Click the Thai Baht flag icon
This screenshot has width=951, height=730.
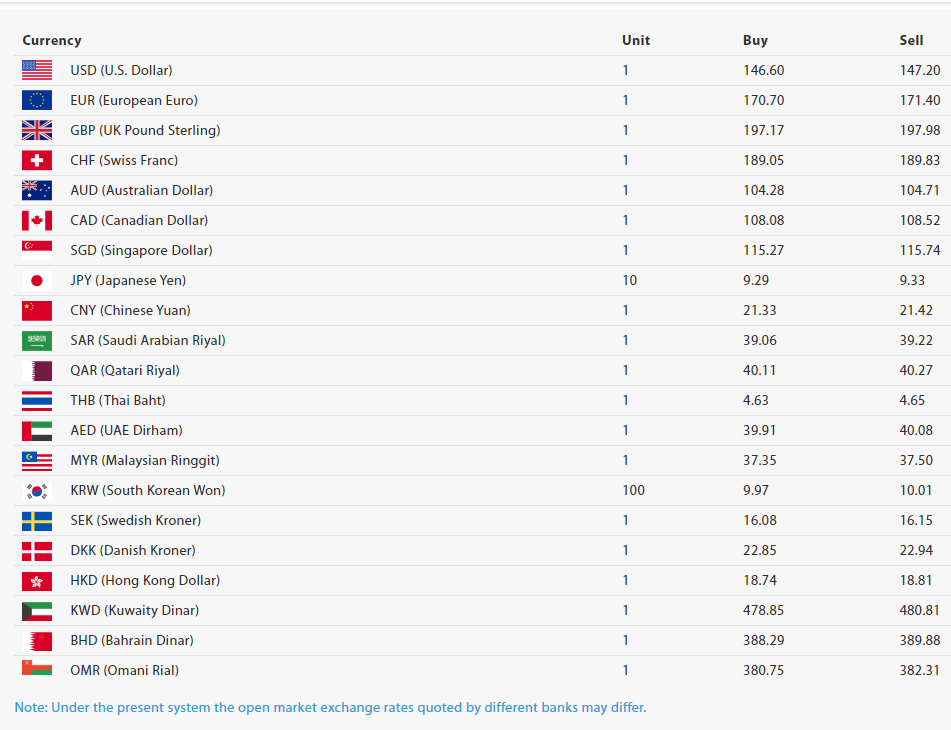pyautogui.click(x=37, y=400)
